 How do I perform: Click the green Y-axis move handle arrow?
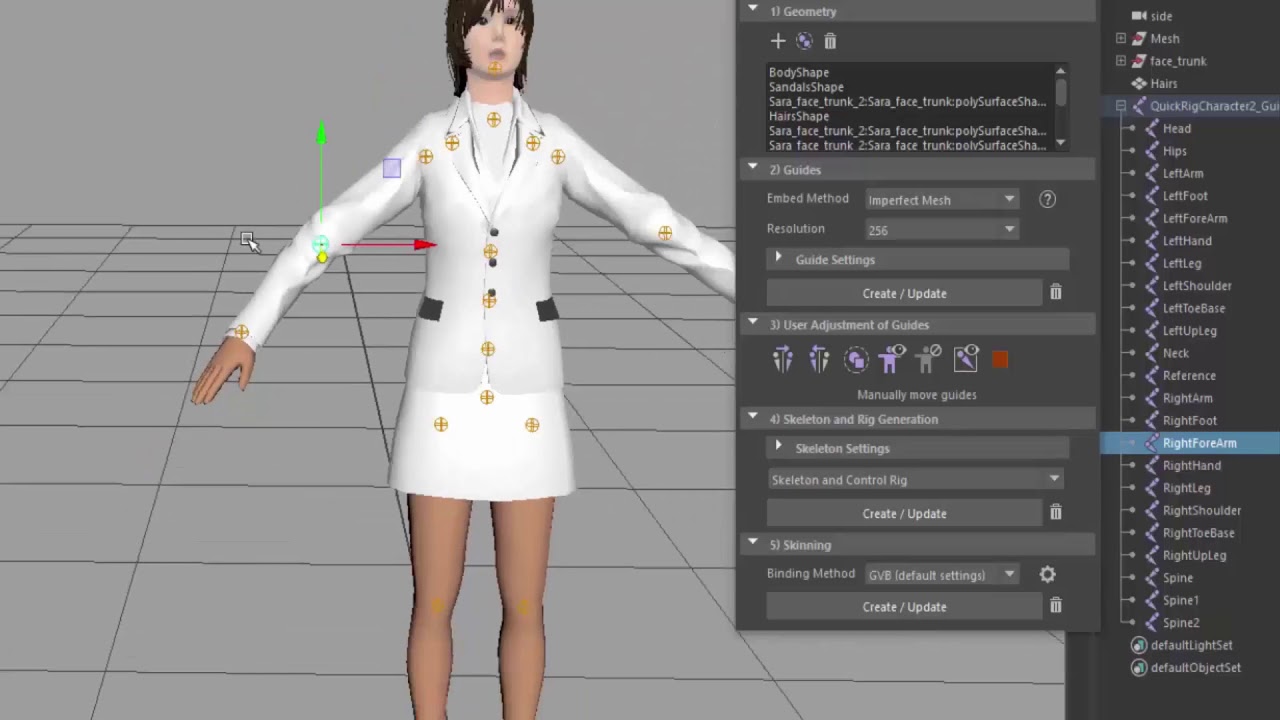coord(320,134)
